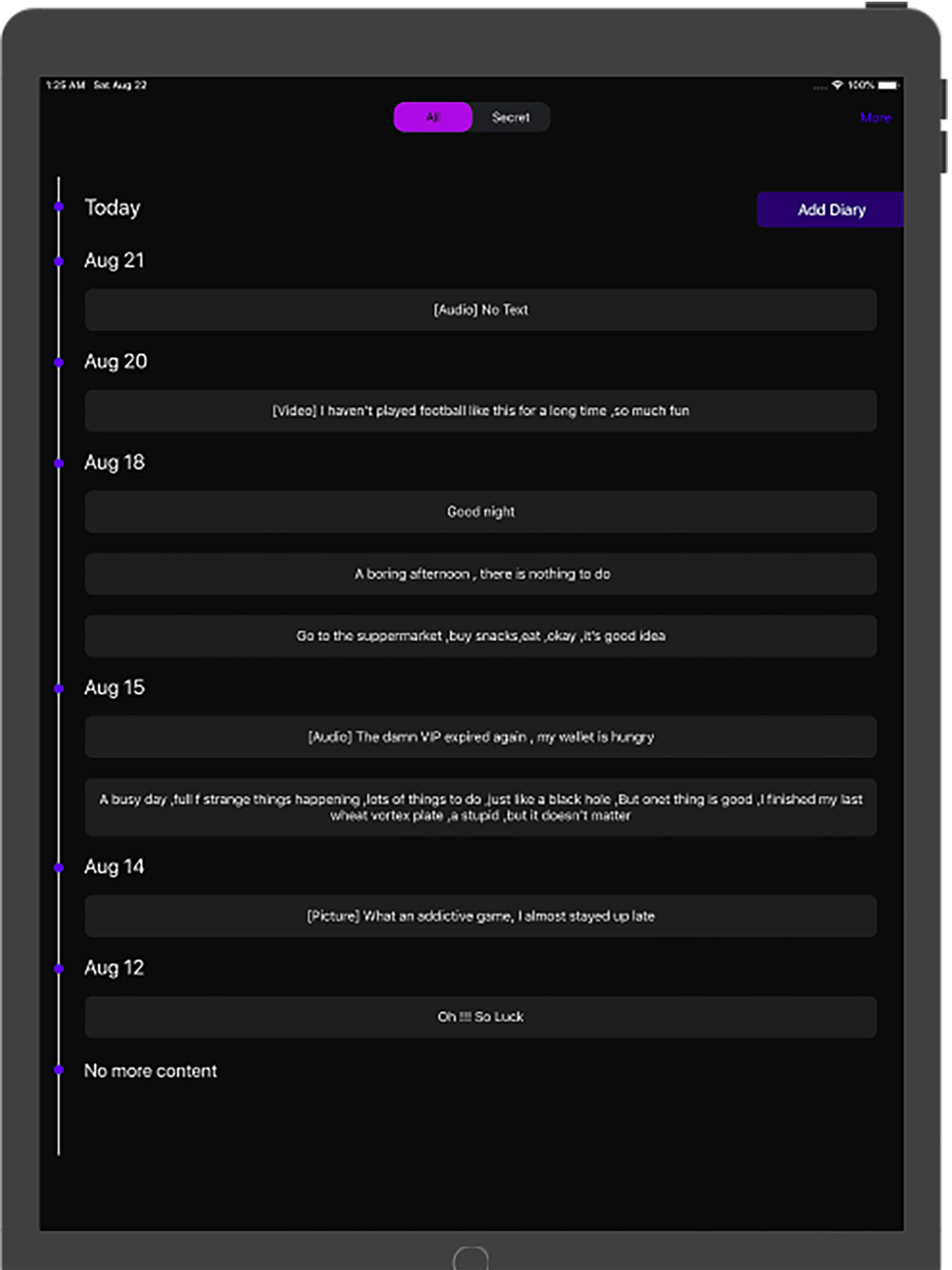Image resolution: width=952 pixels, height=1270 pixels.
Task: Tap the More link
Action: (876, 117)
